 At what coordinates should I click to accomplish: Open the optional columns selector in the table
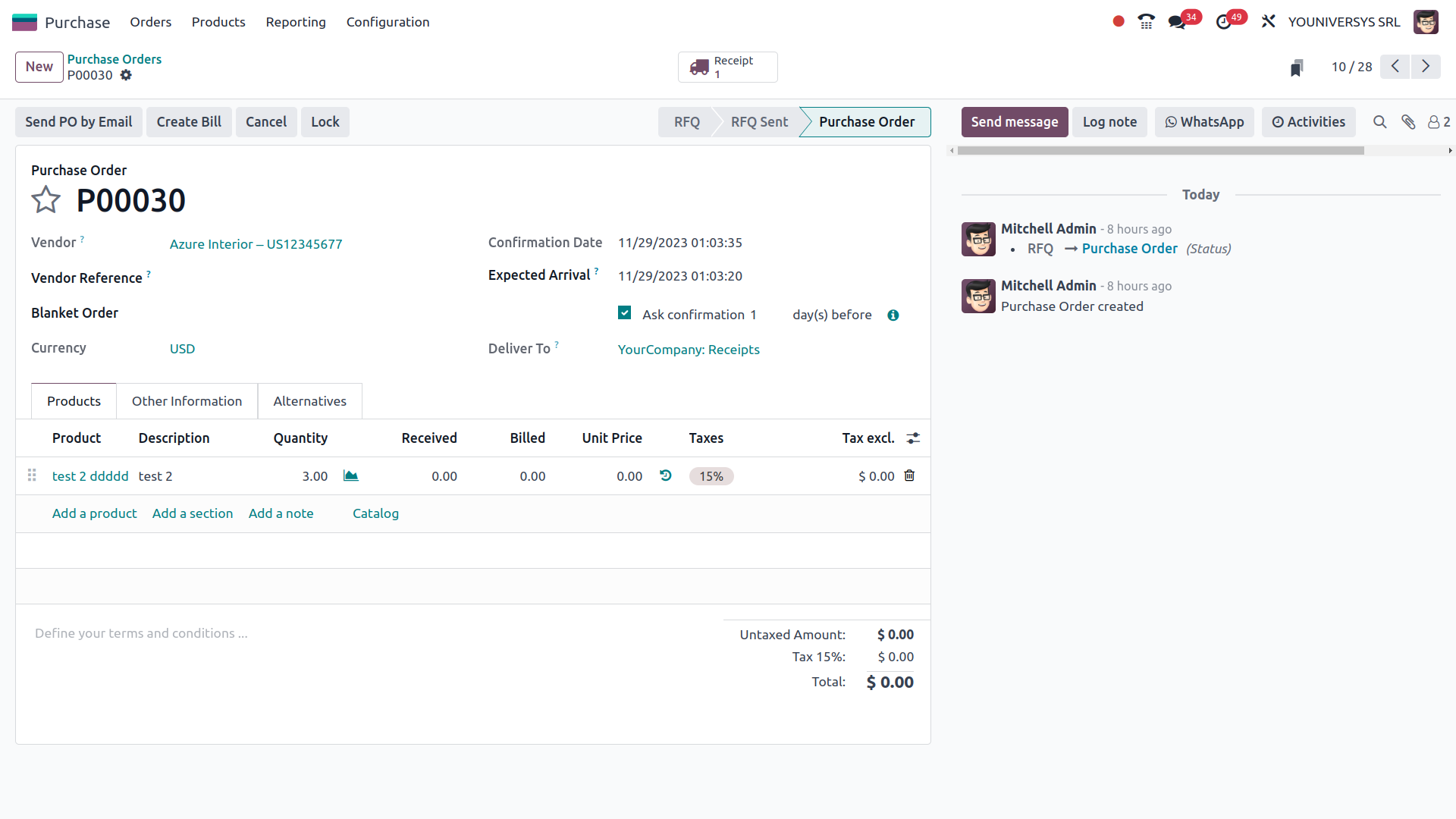[913, 438]
